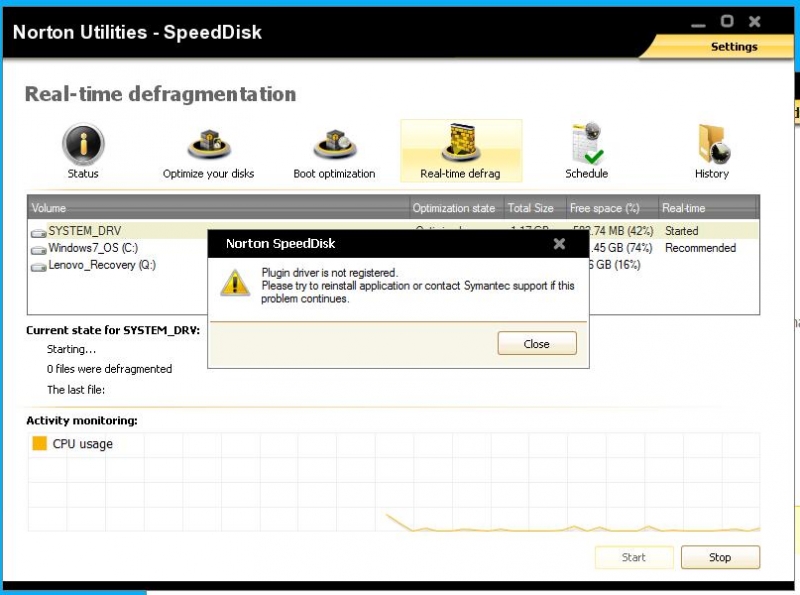Screen dimensions: 800x595
Task: Open the History folder icon
Action: 712,146
